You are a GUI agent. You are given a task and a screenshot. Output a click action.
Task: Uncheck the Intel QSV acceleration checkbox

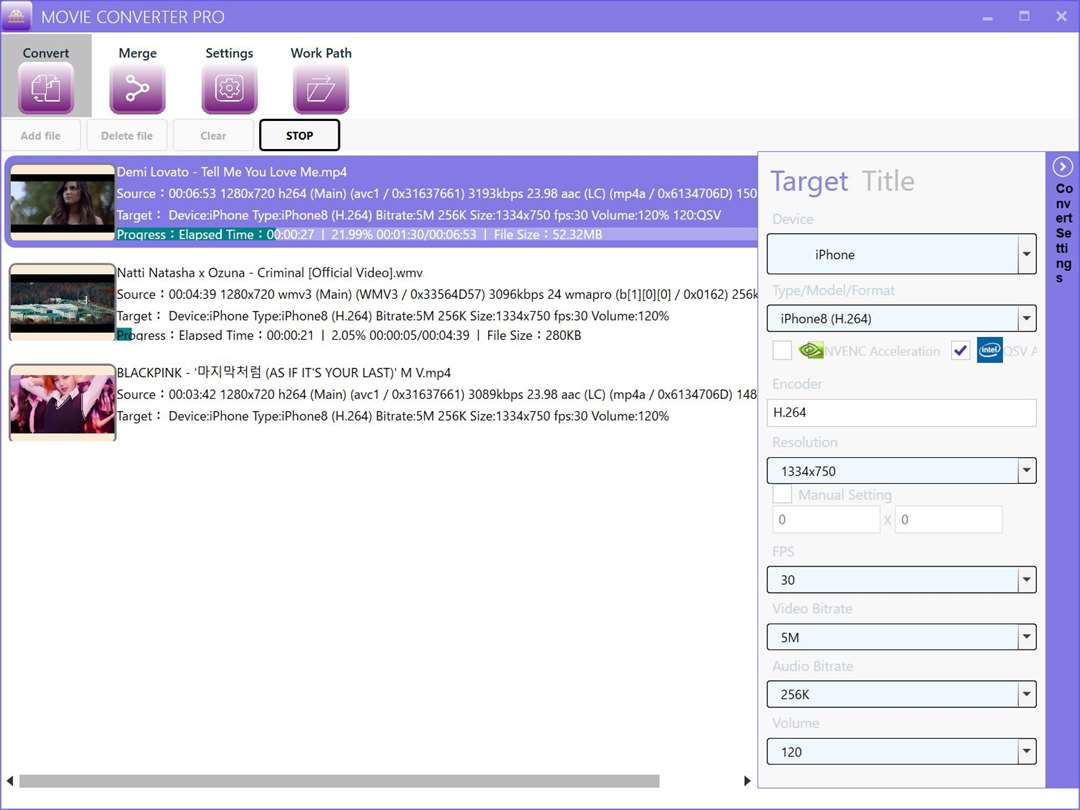pyautogui.click(x=960, y=351)
